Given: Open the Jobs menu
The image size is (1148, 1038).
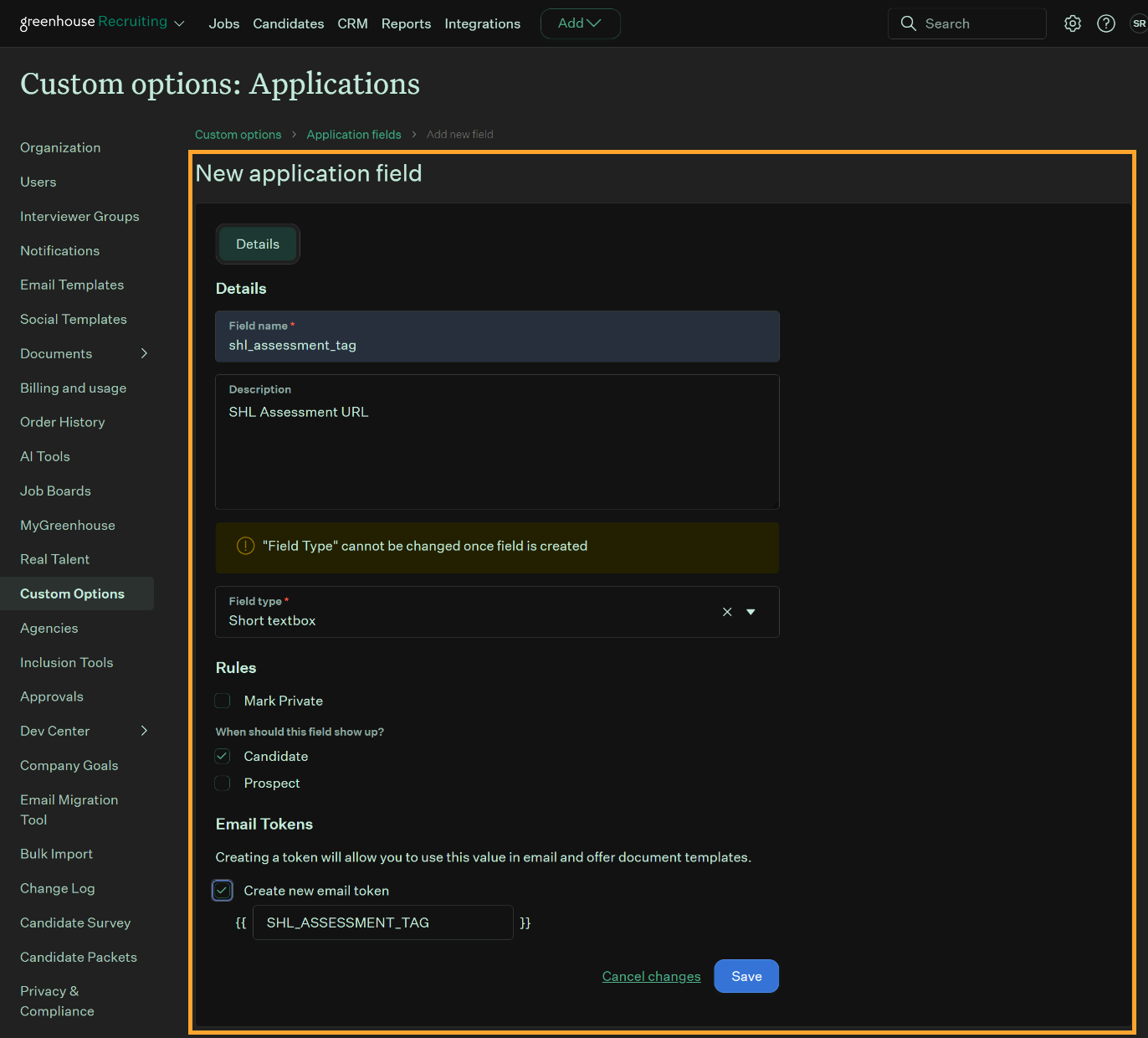Looking at the screenshot, I should (224, 23).
